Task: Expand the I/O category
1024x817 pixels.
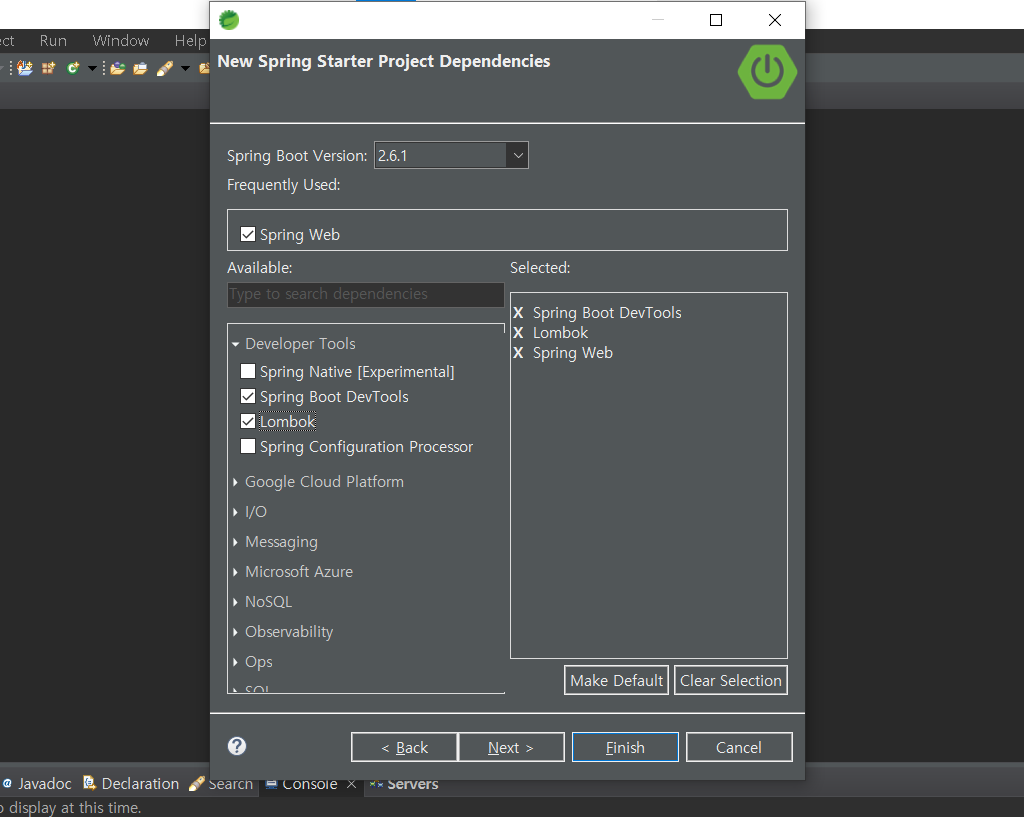Action: [236, 512]
